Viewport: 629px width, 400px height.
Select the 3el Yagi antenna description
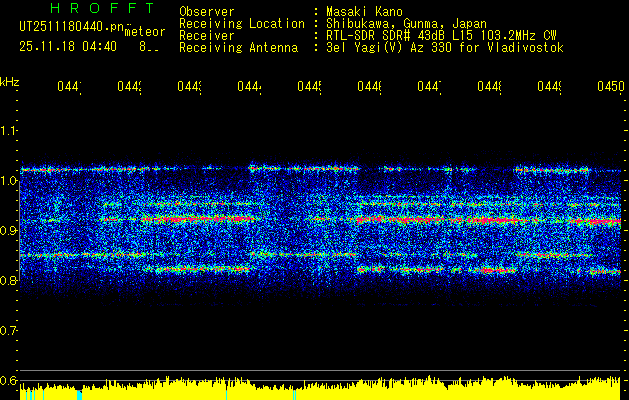click(x=445, y=48)
